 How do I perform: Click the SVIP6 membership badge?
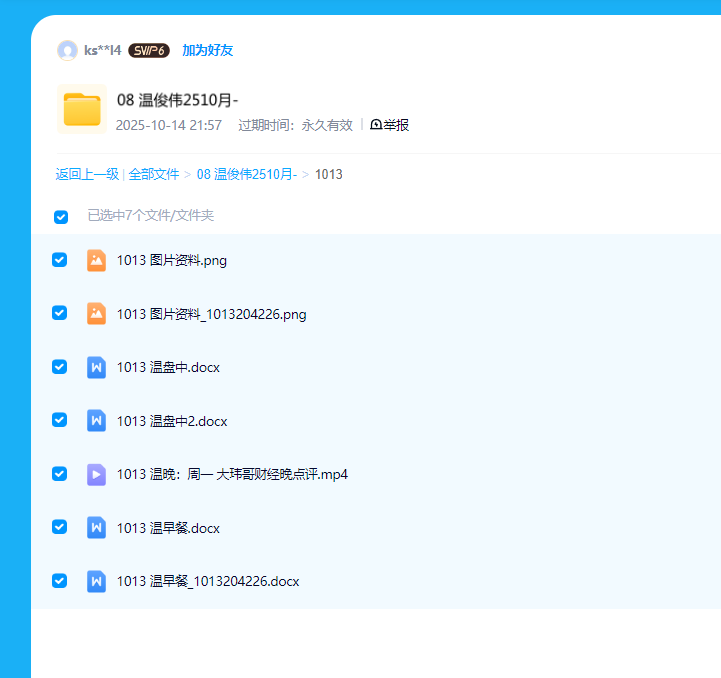(149, 50)
